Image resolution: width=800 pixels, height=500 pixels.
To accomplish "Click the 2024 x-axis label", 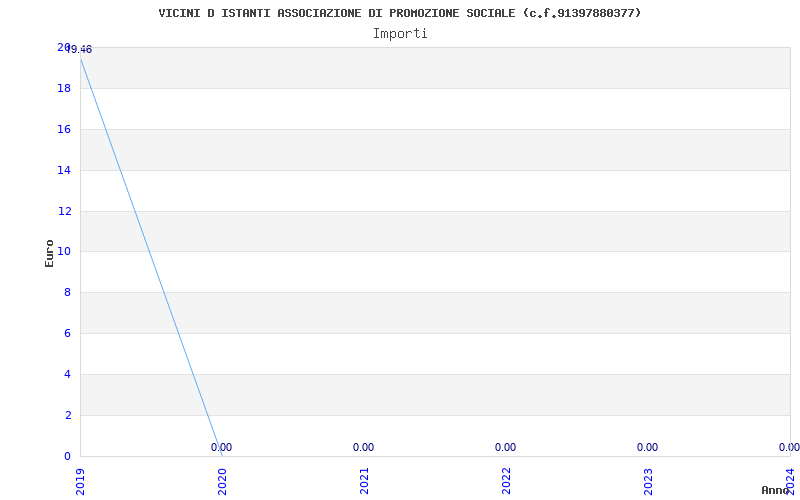I will 790,481.
